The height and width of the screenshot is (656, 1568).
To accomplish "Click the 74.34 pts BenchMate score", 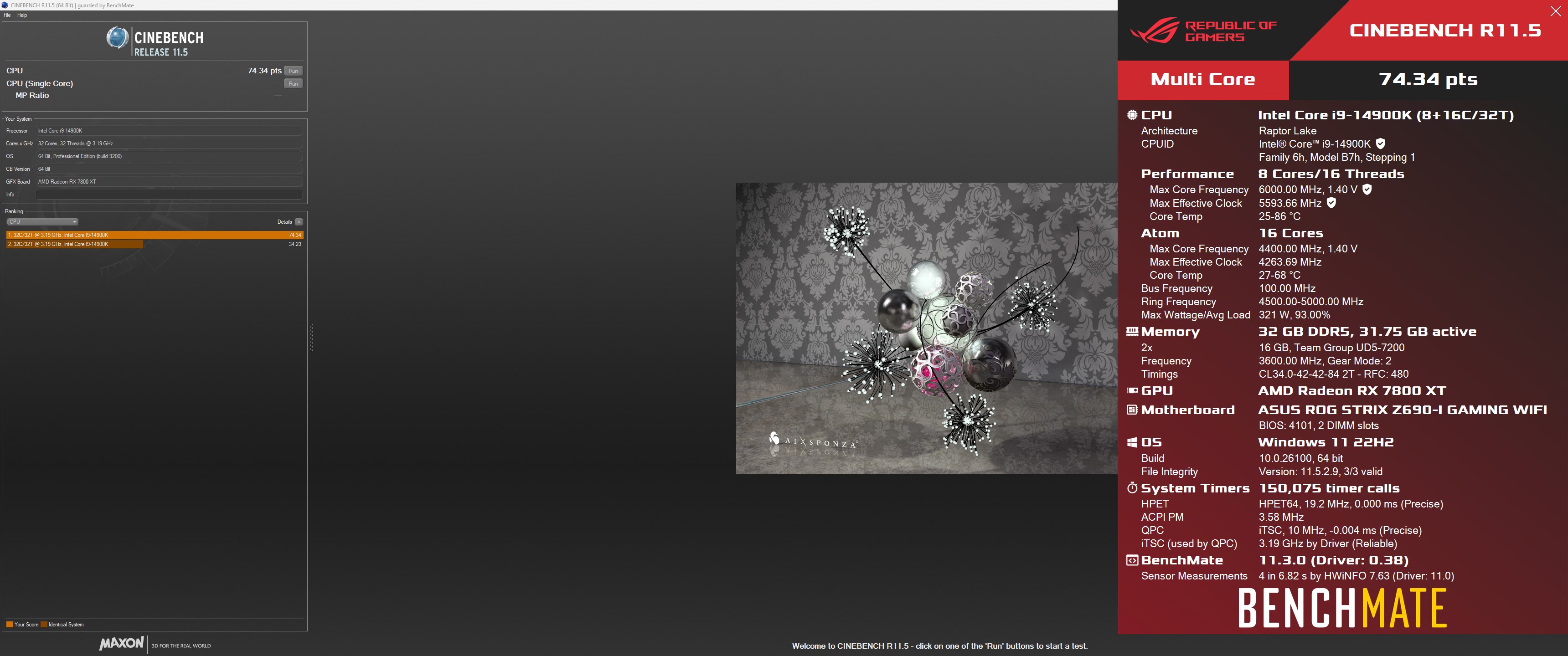I will click(1428, 80).
